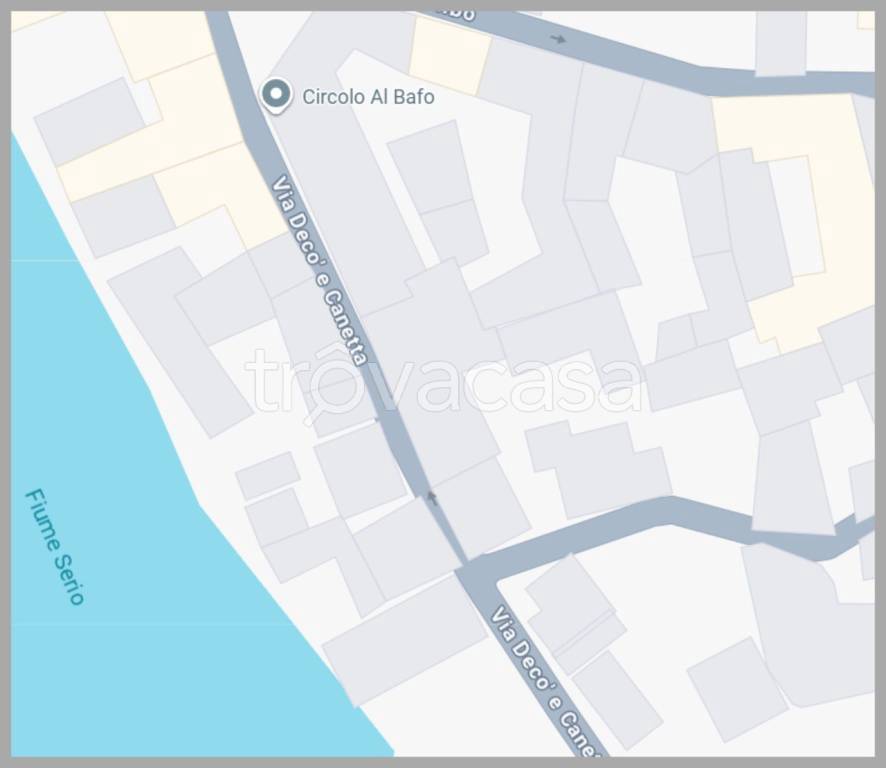Select the small yellow building near the top center
The height and width of the screenshot is (768, 886).
pyautogui.click(x=449, y=55)
